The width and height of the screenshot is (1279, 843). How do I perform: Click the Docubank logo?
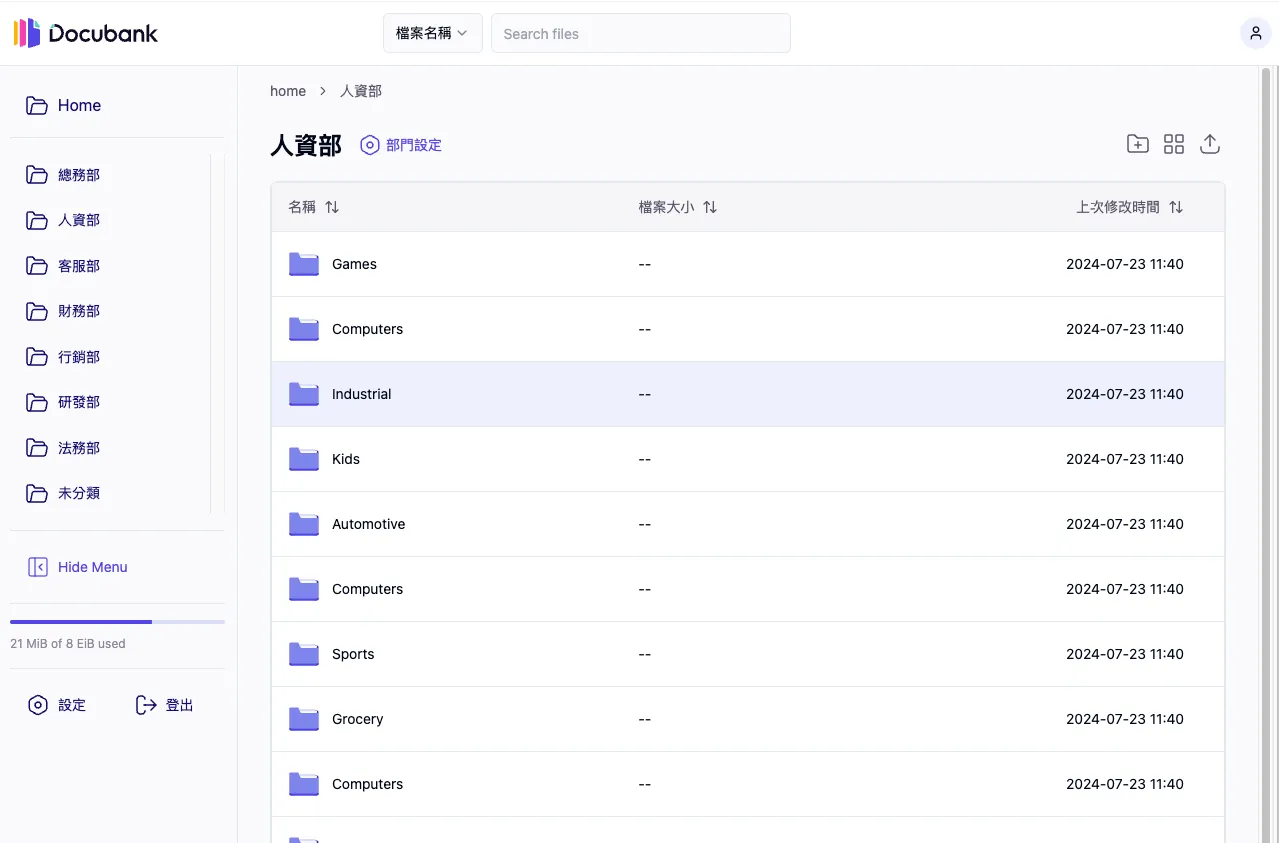click(x=85, y=32)
